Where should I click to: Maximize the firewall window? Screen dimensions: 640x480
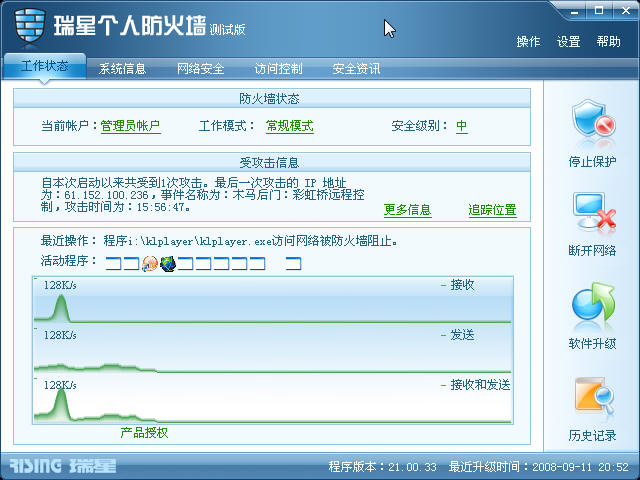[599, 11]
